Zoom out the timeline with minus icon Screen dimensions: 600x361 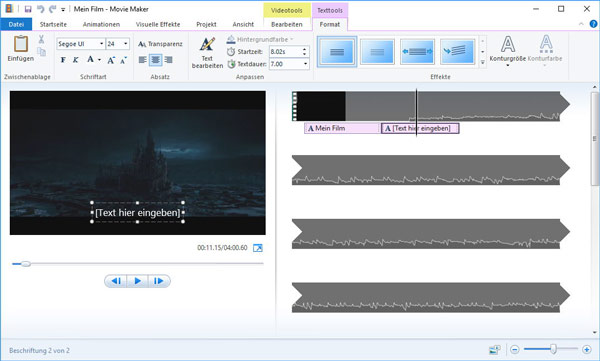515,349
